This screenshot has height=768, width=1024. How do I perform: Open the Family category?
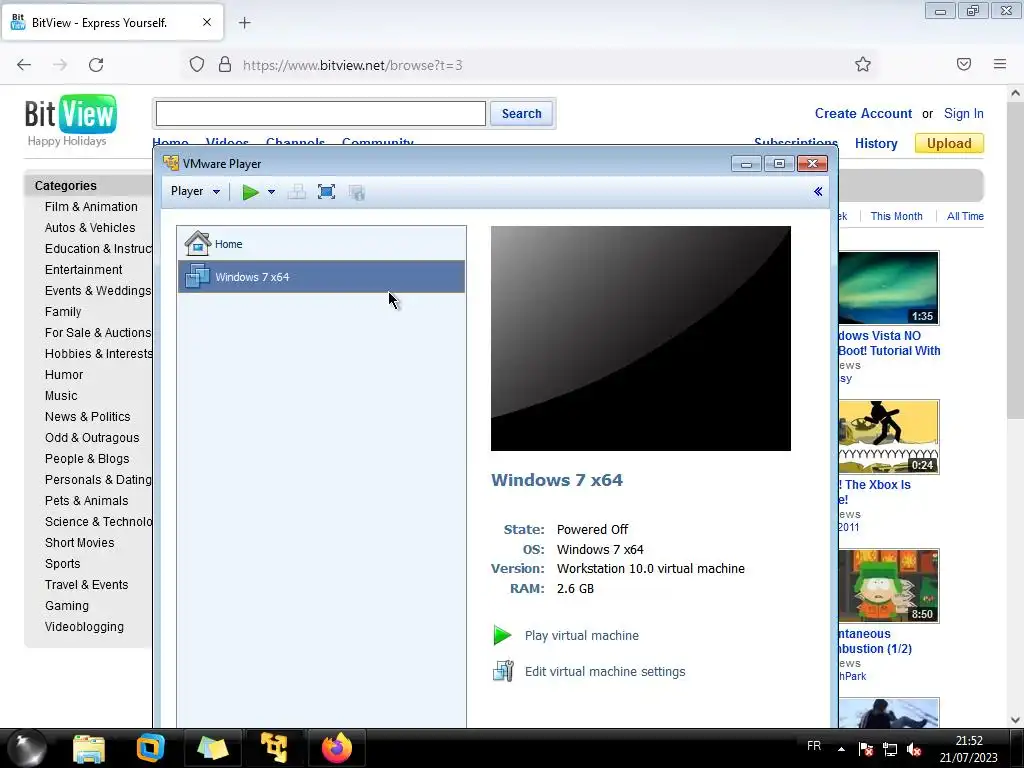tap(63, 312)
